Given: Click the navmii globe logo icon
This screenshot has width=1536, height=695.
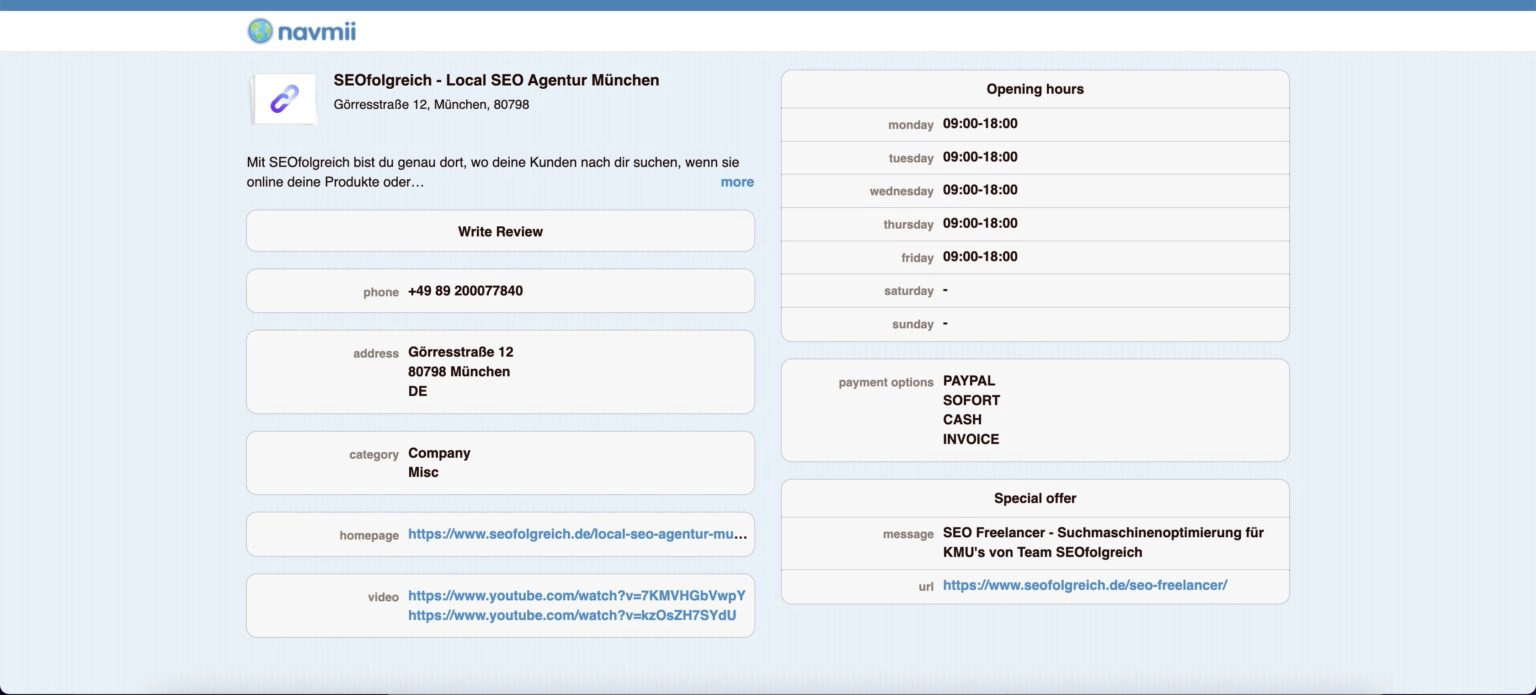Looking at the screenshot, I should coord(260,31).
